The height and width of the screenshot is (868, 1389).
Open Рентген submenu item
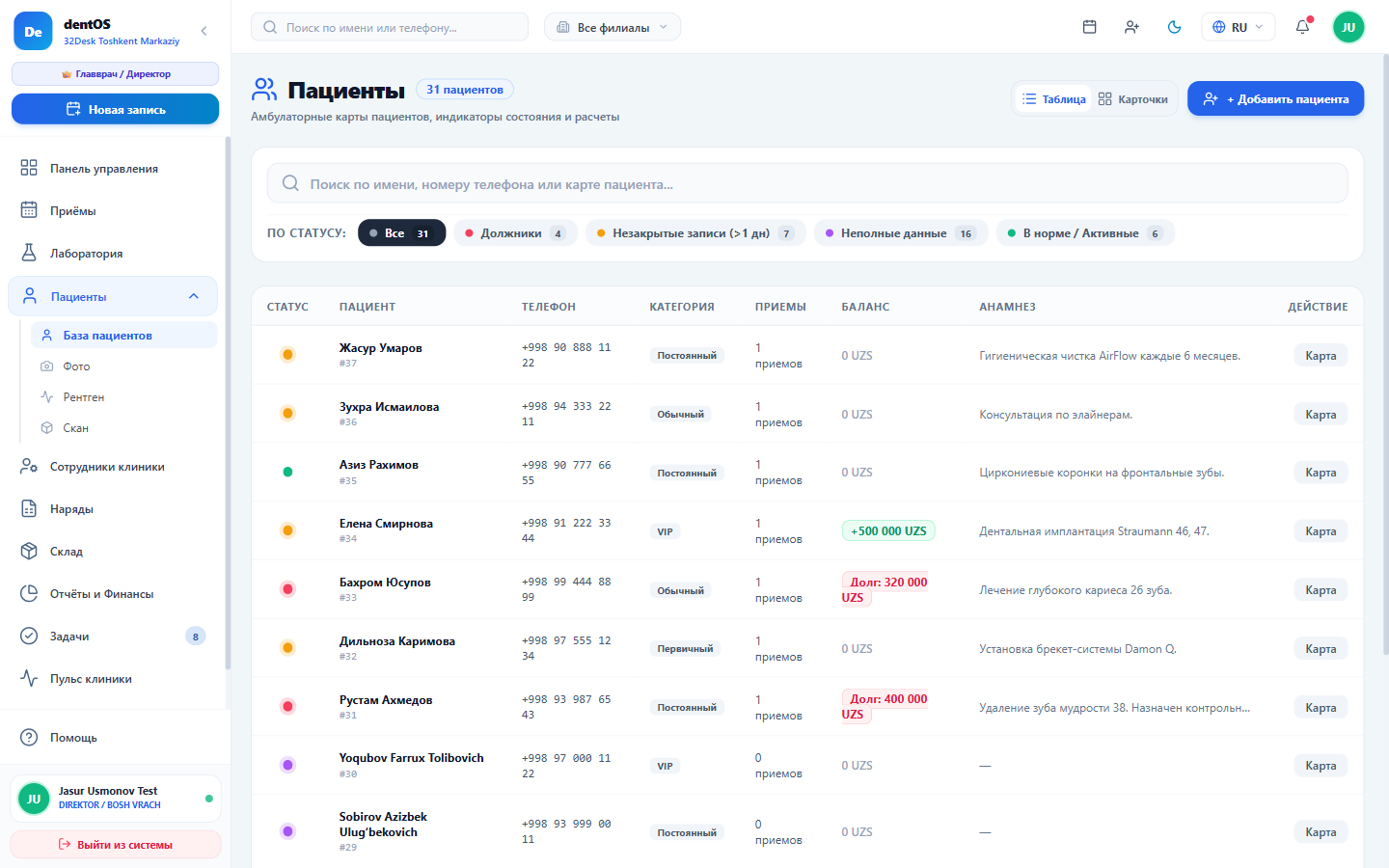point(124,397)
